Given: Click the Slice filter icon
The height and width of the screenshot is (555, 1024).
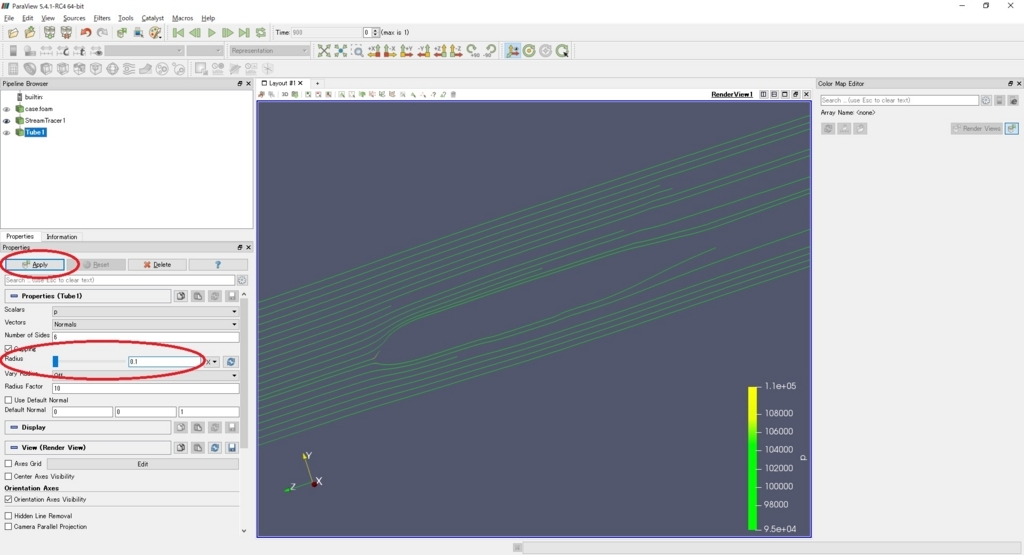Looking at the screenshot, I should coord(63,69).
